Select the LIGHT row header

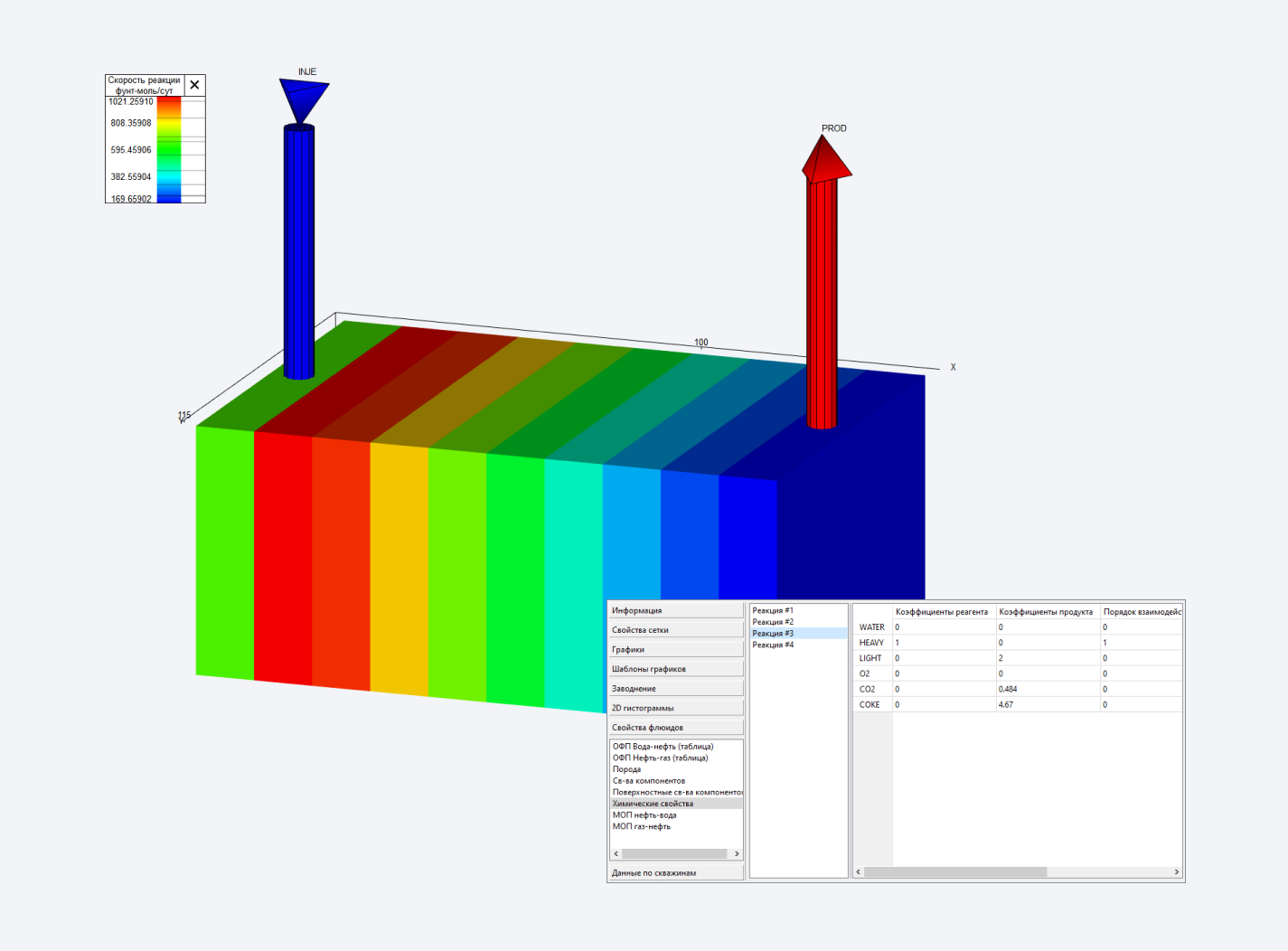(x=872, y=658)
